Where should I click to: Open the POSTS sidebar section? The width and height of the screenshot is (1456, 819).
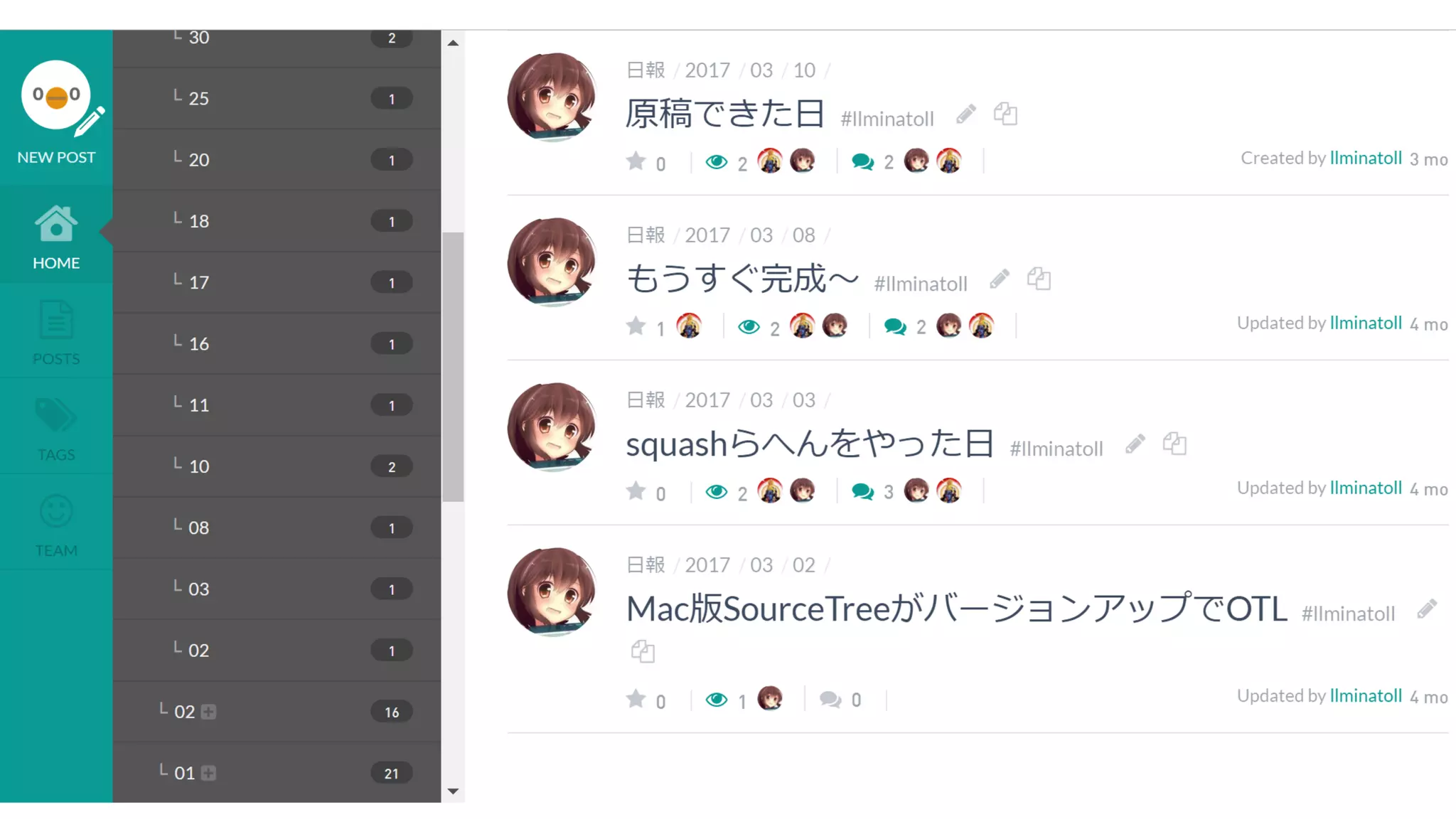[56, 332]
